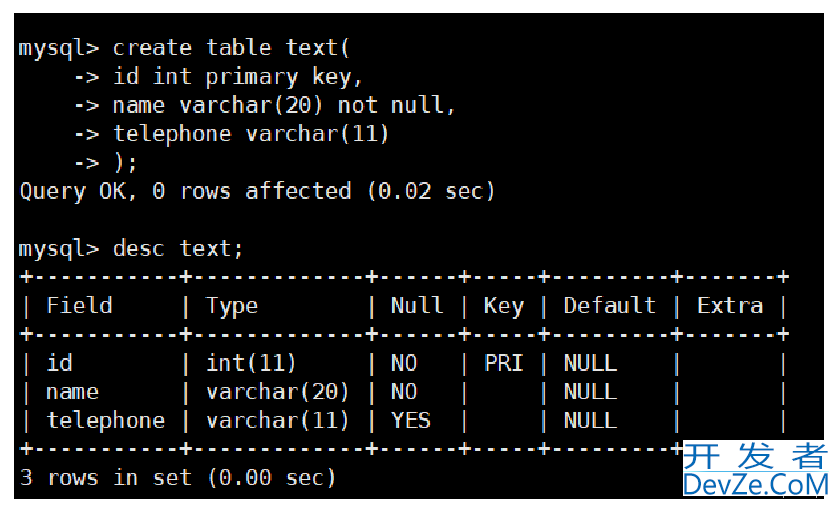Click the int(11) type cell
This screenshot has width=839, height=506.
pyautogui.click(x=250, y=363)
